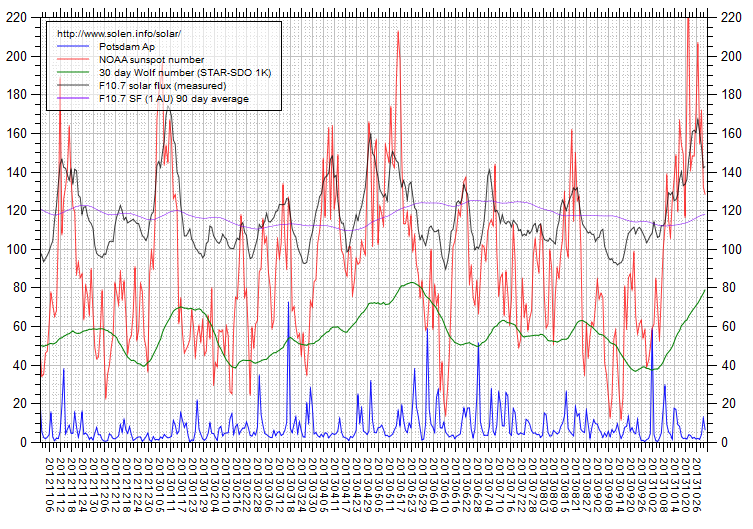Click left axis value 20

(x=20, y=403)
